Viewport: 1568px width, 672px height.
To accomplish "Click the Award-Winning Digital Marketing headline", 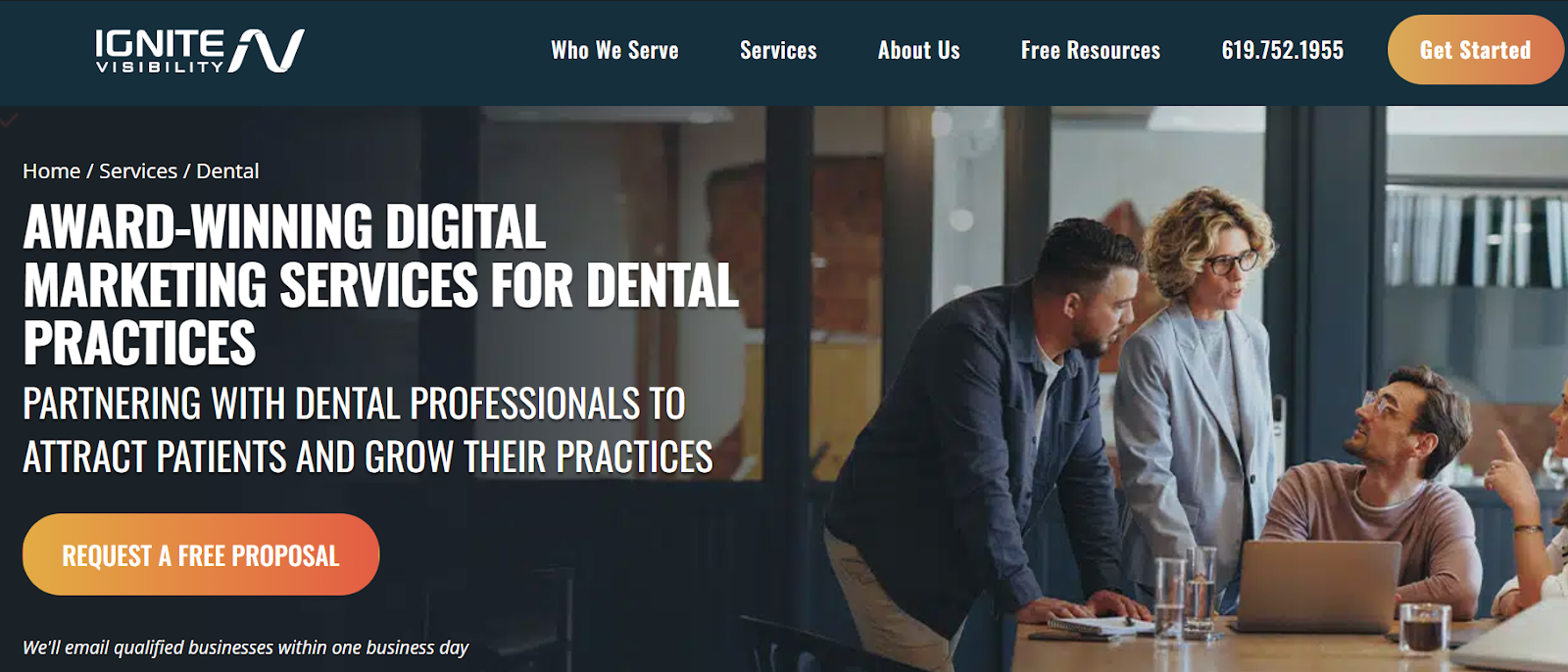I will (380, 284).
